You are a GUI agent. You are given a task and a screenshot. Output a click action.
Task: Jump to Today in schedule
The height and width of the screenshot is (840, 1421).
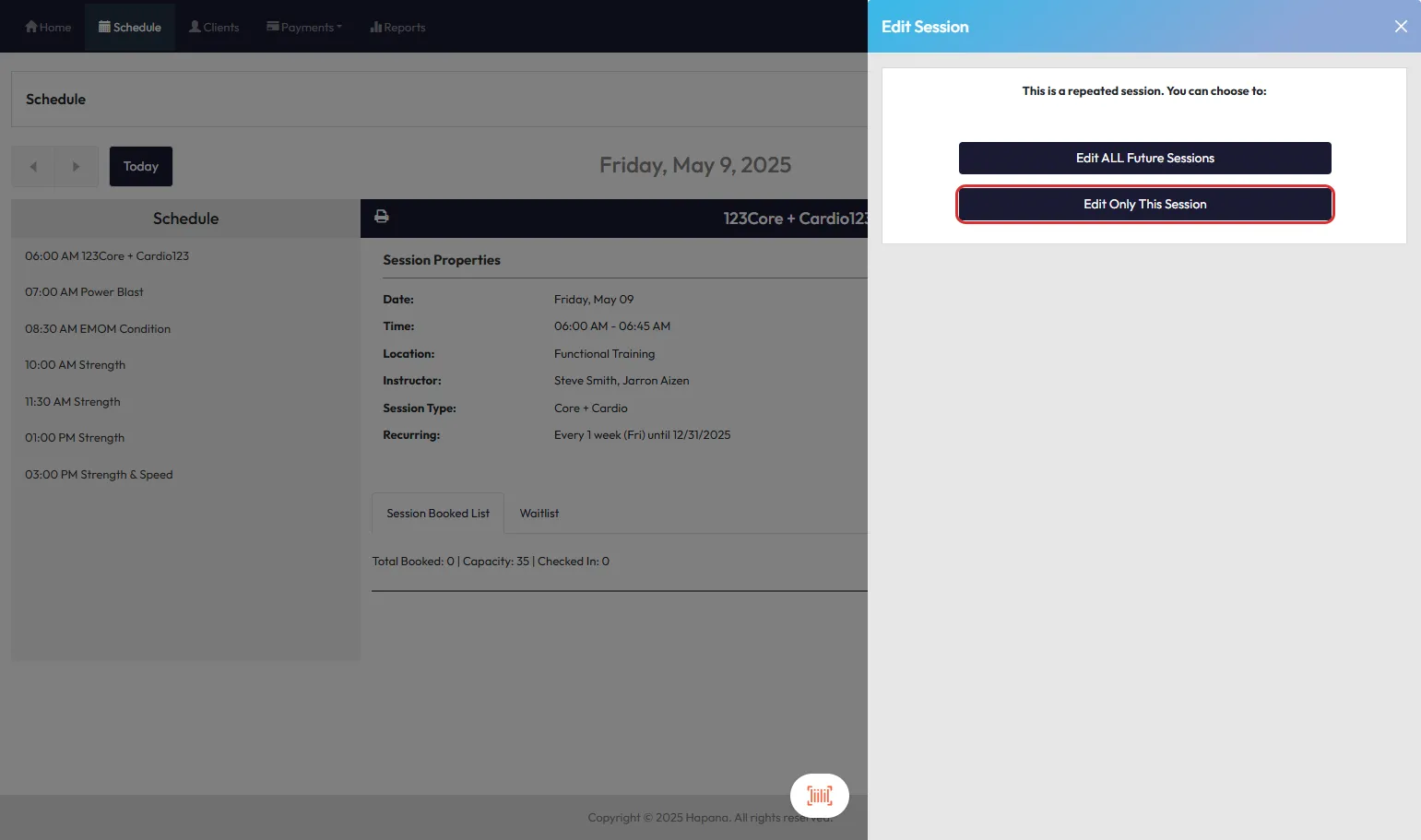coord(141,167)
